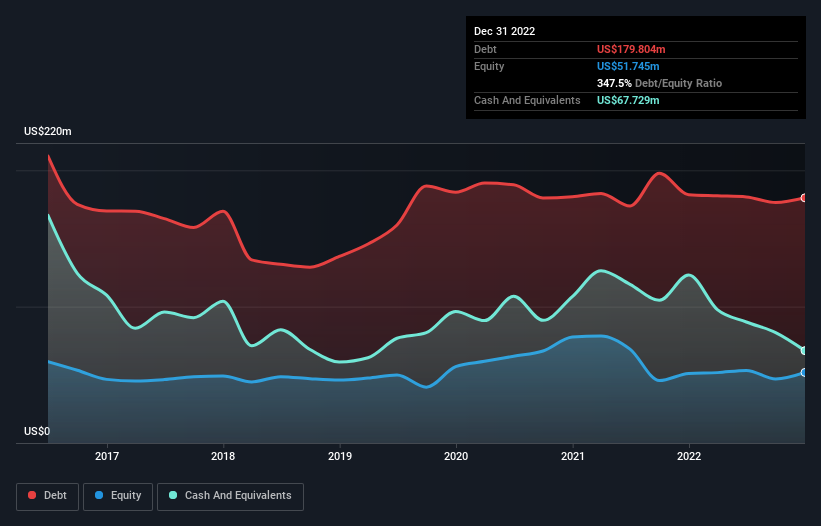Click the 2018 x-axis label
This screenshot has height=526, width=821.
pos(223,456)
